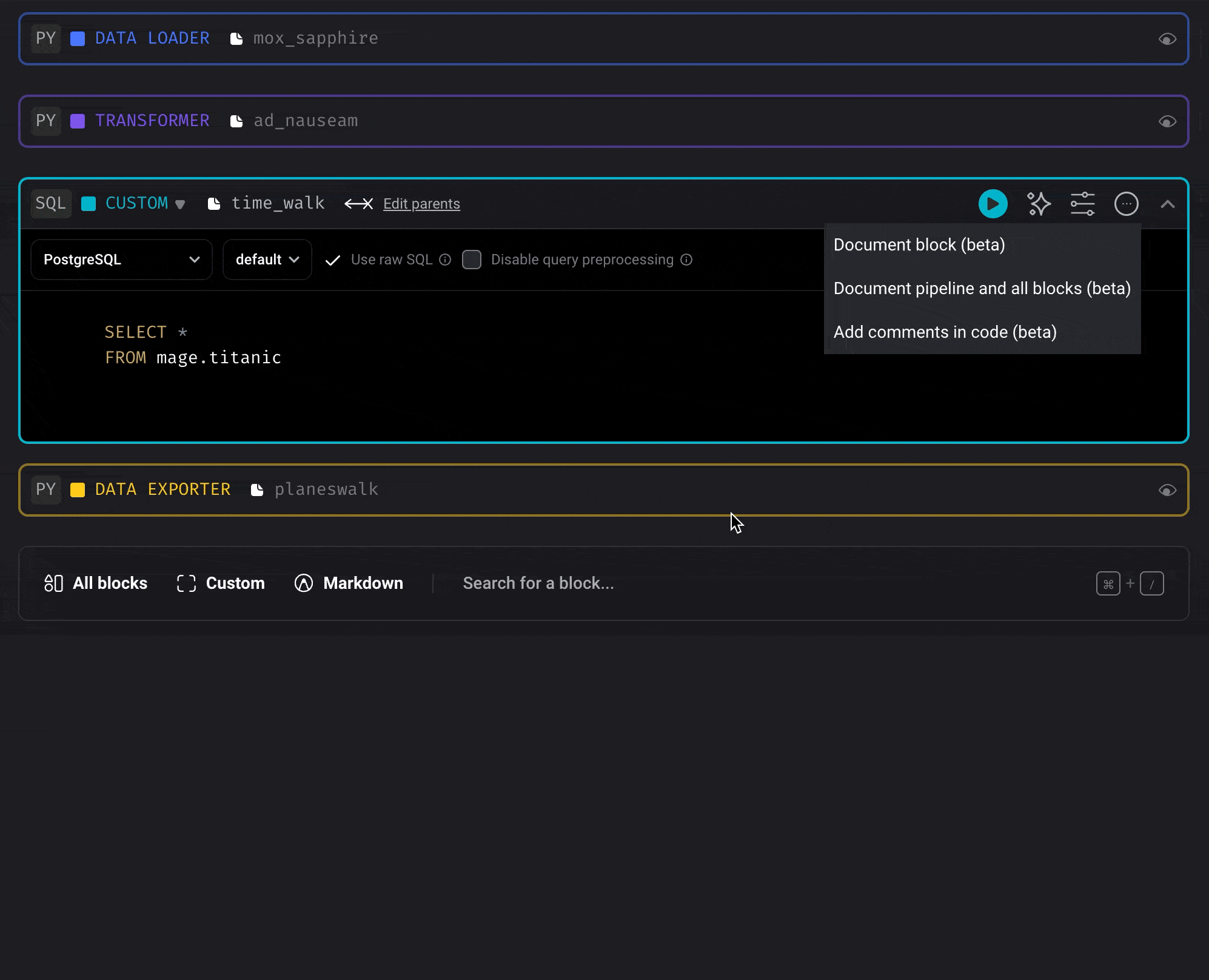Click the file icon next to planeswalk

click(257, 490)
